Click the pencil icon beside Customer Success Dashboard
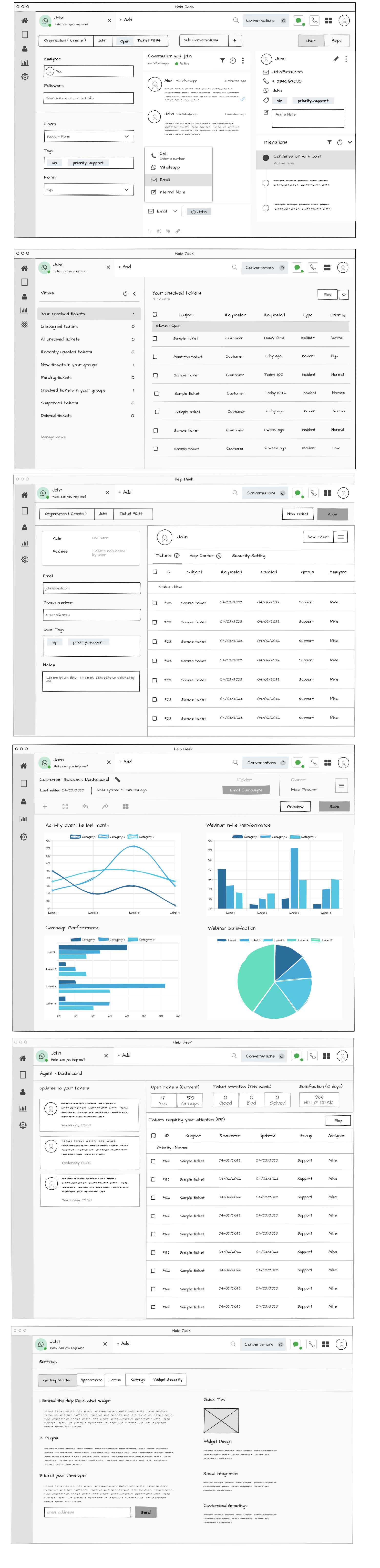Image resolution: width=380 pixels, height=1568 pixels. tap(117, 779)
